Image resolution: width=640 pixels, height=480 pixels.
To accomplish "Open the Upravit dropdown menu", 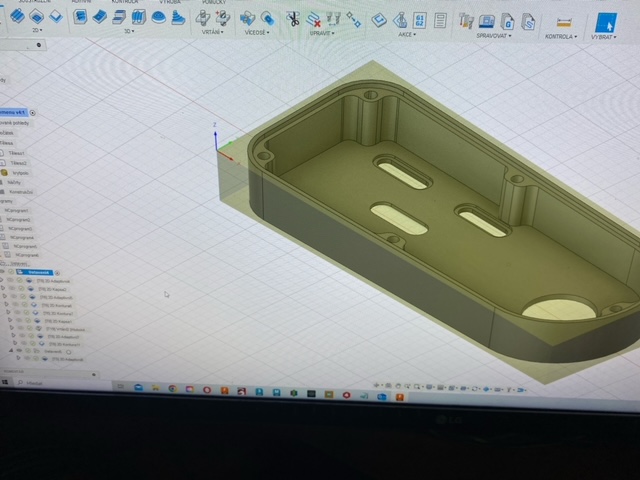I will click(x=321, y=33).
